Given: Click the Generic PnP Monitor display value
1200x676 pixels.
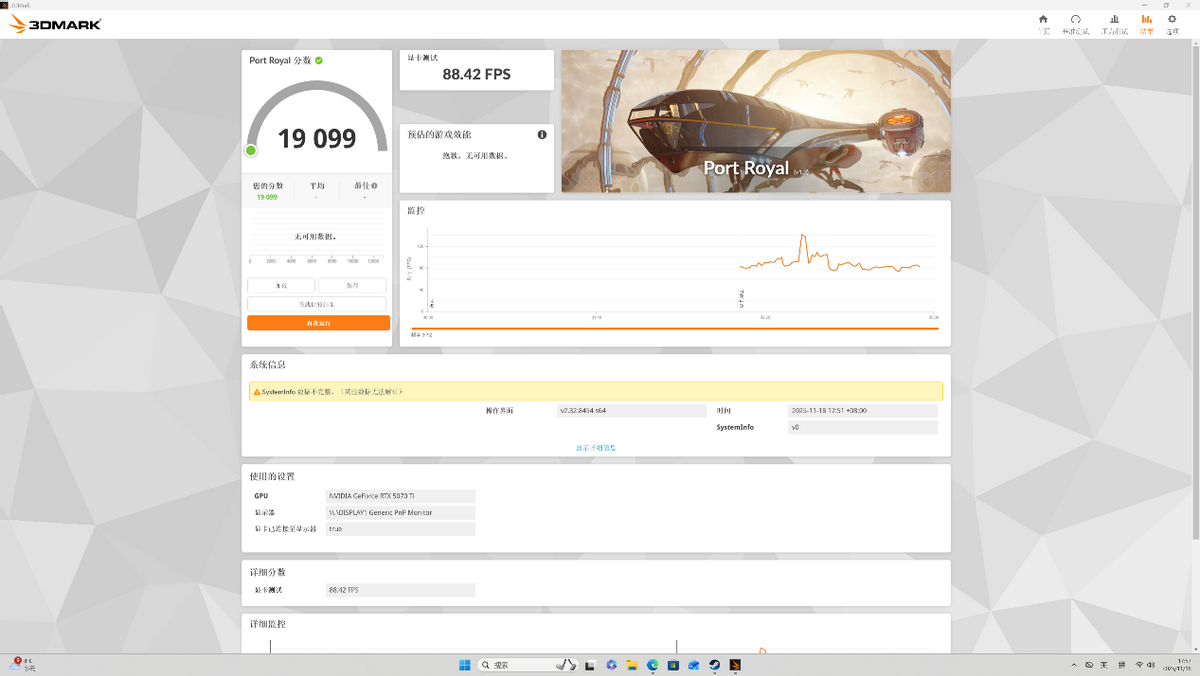Looking at the screenshot, I should click(401, 512).
